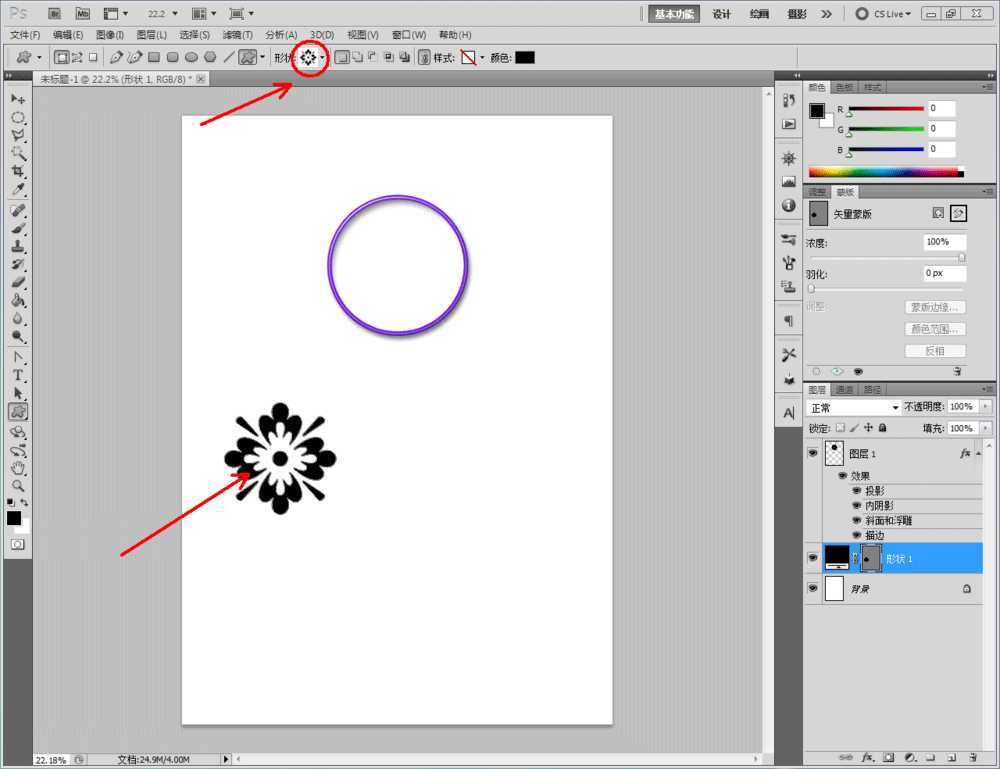Select the Crop tool in the toolbox
This screenshot has width=1000, height=769.
pos(18,172)
